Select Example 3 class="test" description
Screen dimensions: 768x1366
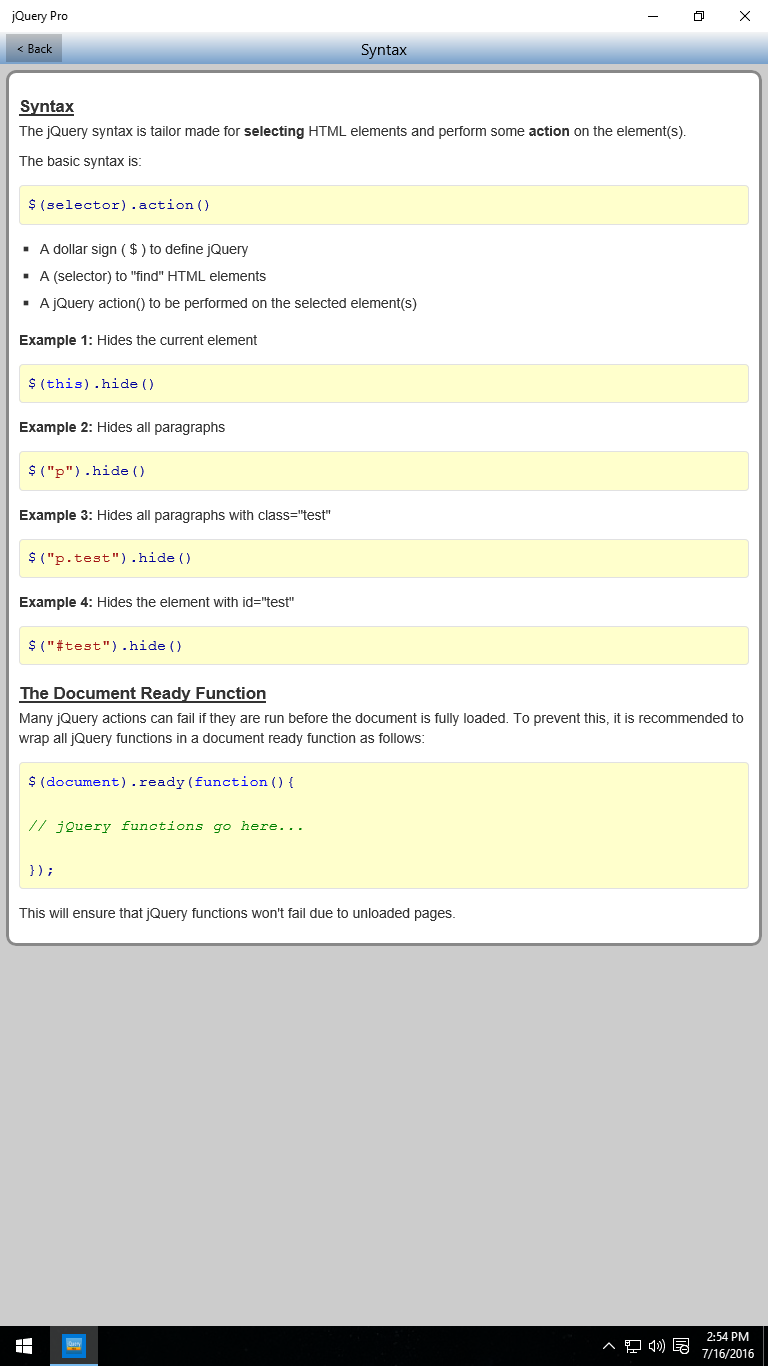tap(175, 515)
